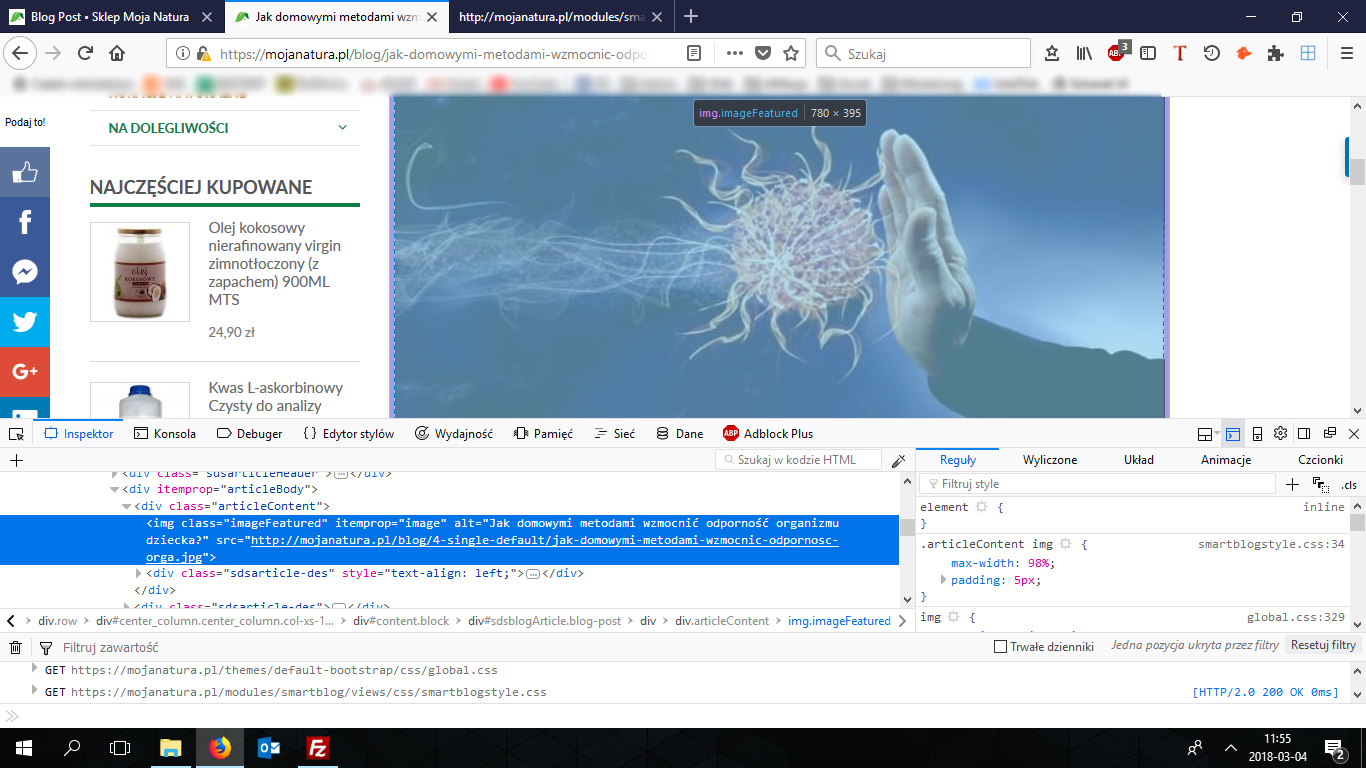Enable the Trwałe dzienniki checkbox
The height and width of the screenshot is (768, 1366).
[x=1000, y=646]
